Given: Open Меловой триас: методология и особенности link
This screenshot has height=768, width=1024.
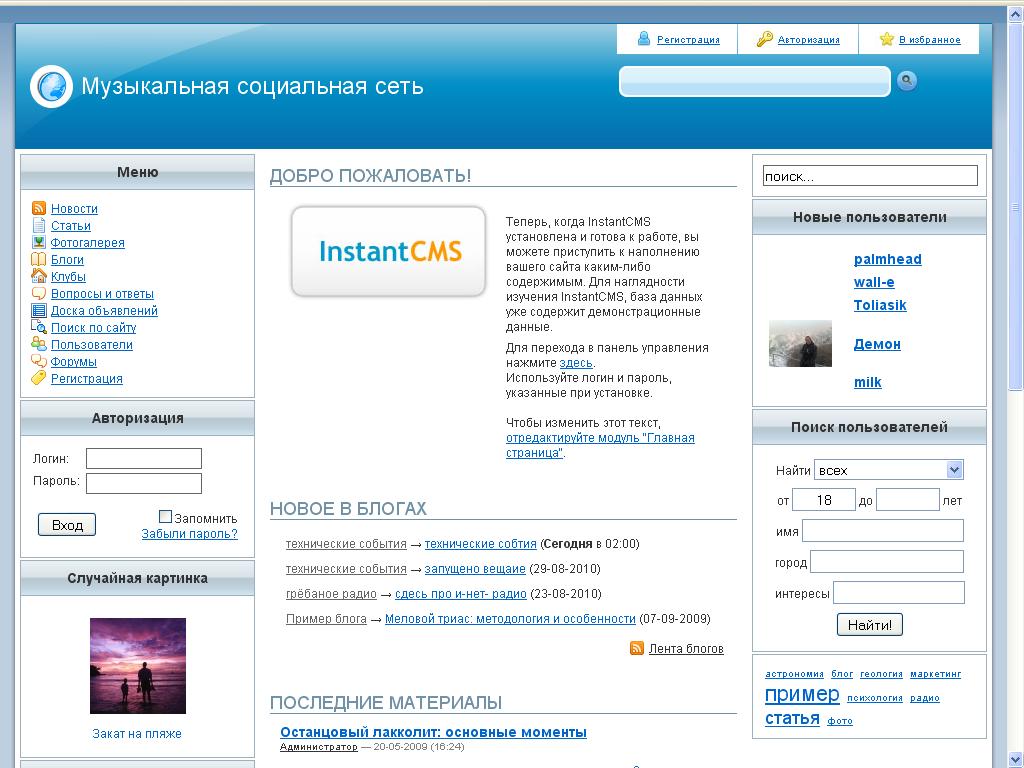Looking at the screenshot, I should [x=510, y=618].
